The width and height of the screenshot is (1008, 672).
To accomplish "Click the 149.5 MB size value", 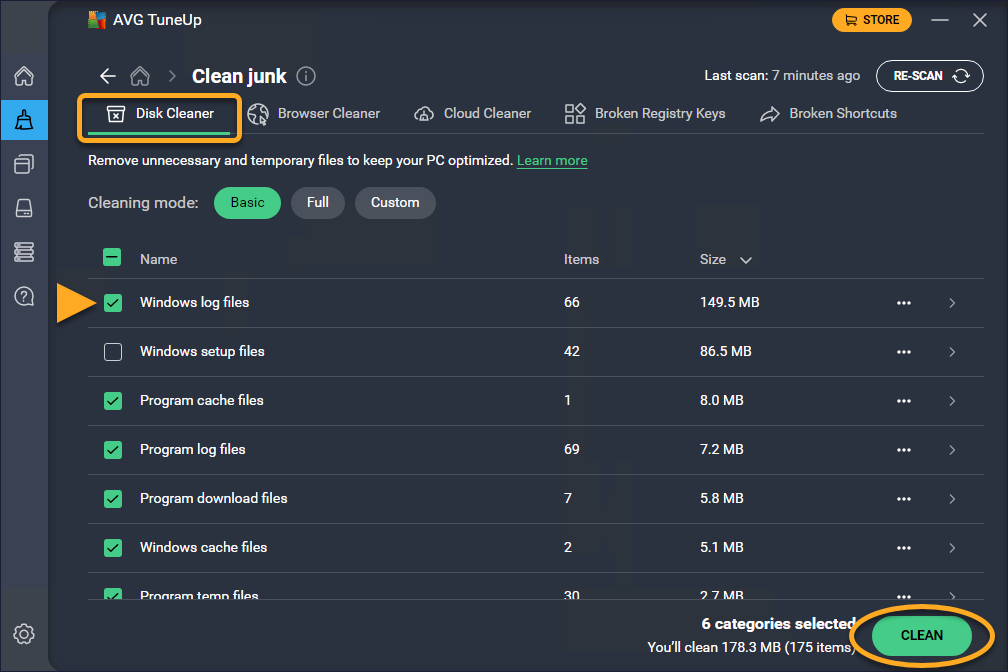I will pyautogui.click(x=730, y=302).
